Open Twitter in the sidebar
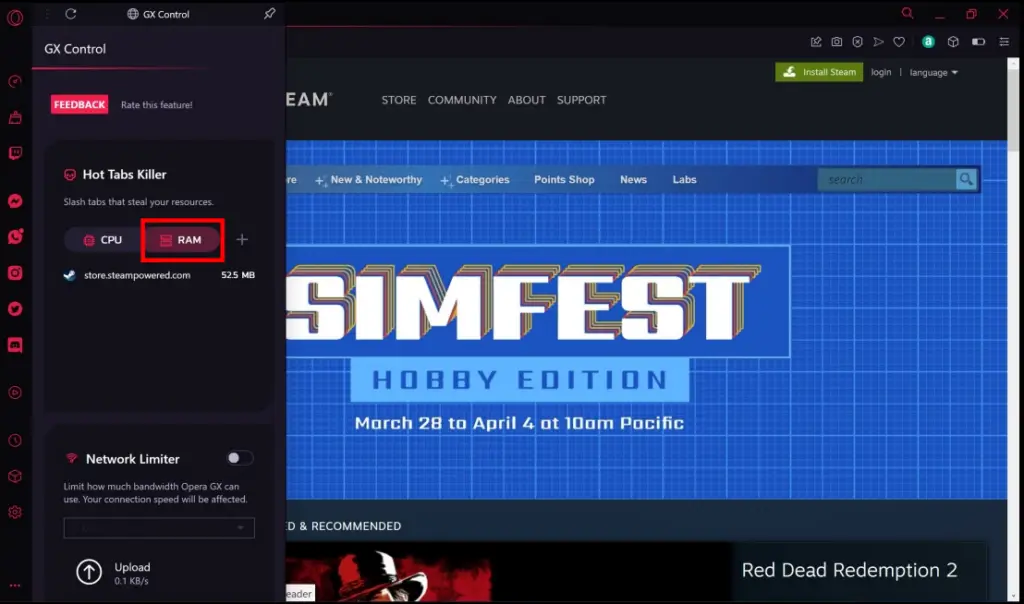Image resolution: width=1024 pixels, height=604 pixels. [x=15, y=308]
